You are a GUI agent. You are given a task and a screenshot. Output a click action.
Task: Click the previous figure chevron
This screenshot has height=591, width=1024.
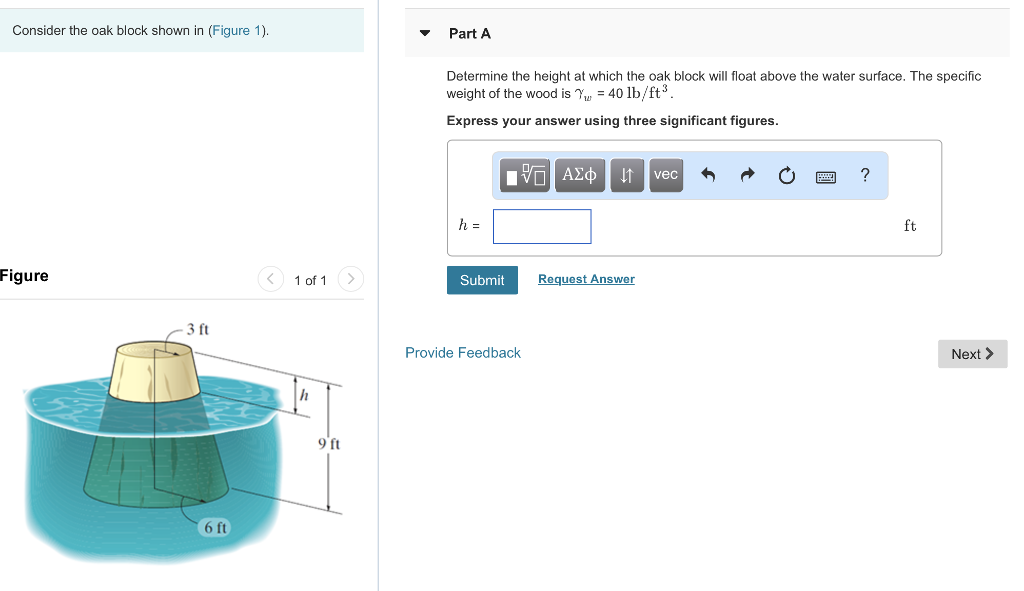(x=270, y=279)
